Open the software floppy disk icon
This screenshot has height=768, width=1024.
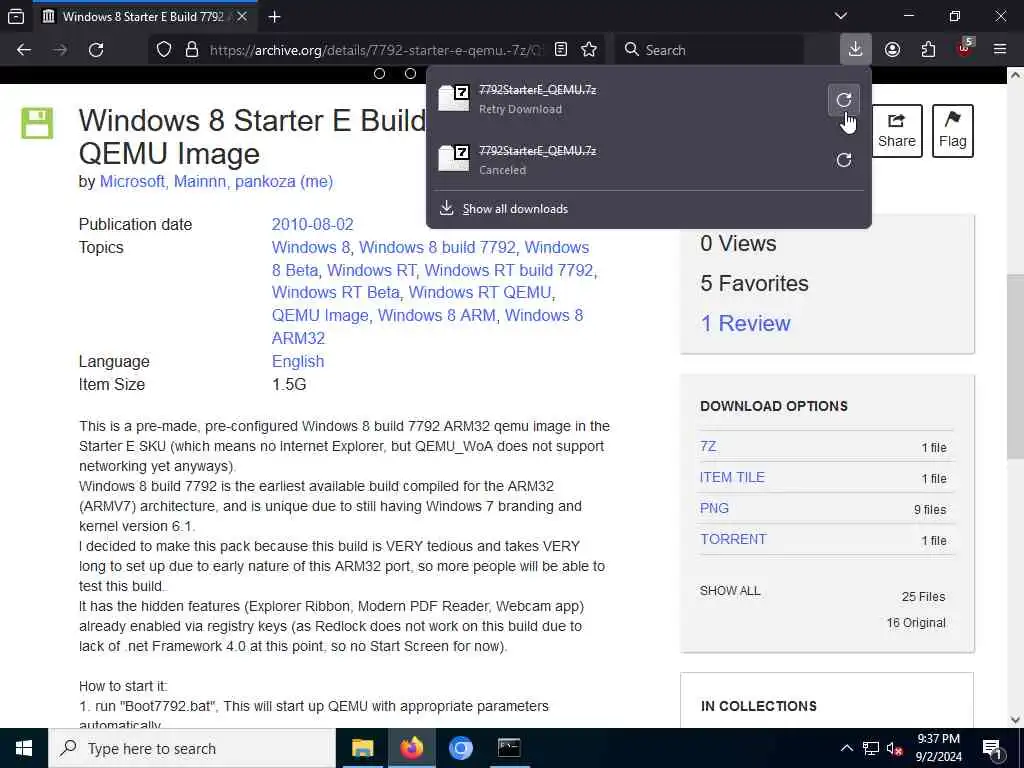click(37, 123)
